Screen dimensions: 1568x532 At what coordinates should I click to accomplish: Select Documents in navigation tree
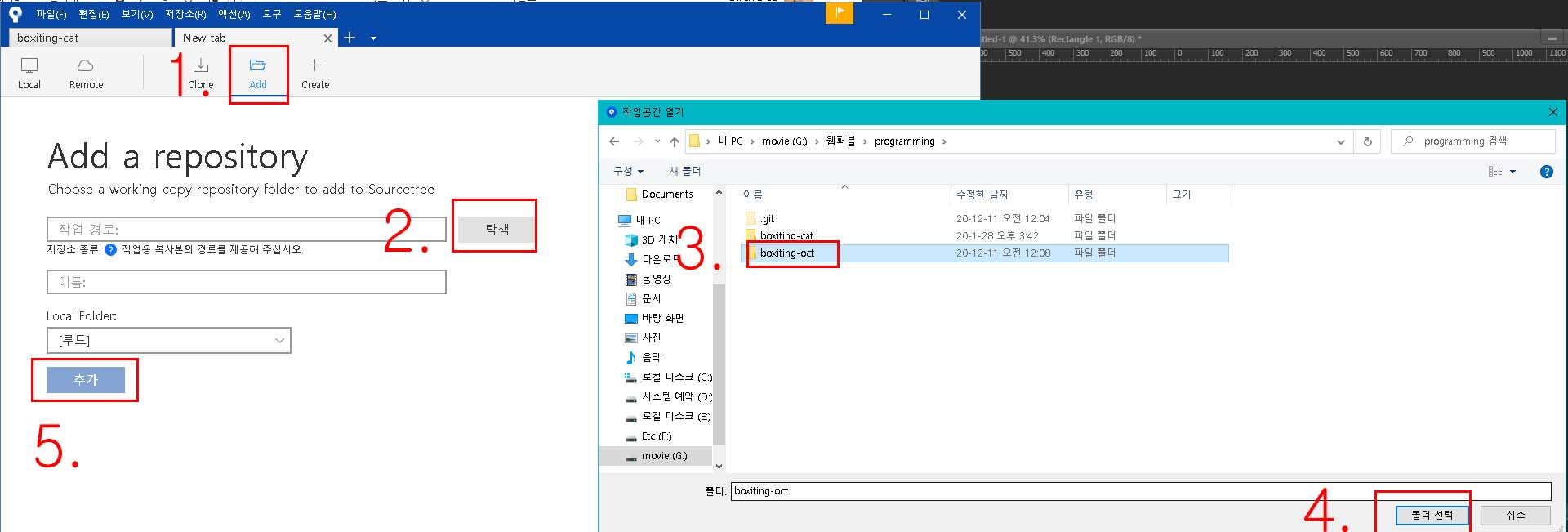coord(659,194)
